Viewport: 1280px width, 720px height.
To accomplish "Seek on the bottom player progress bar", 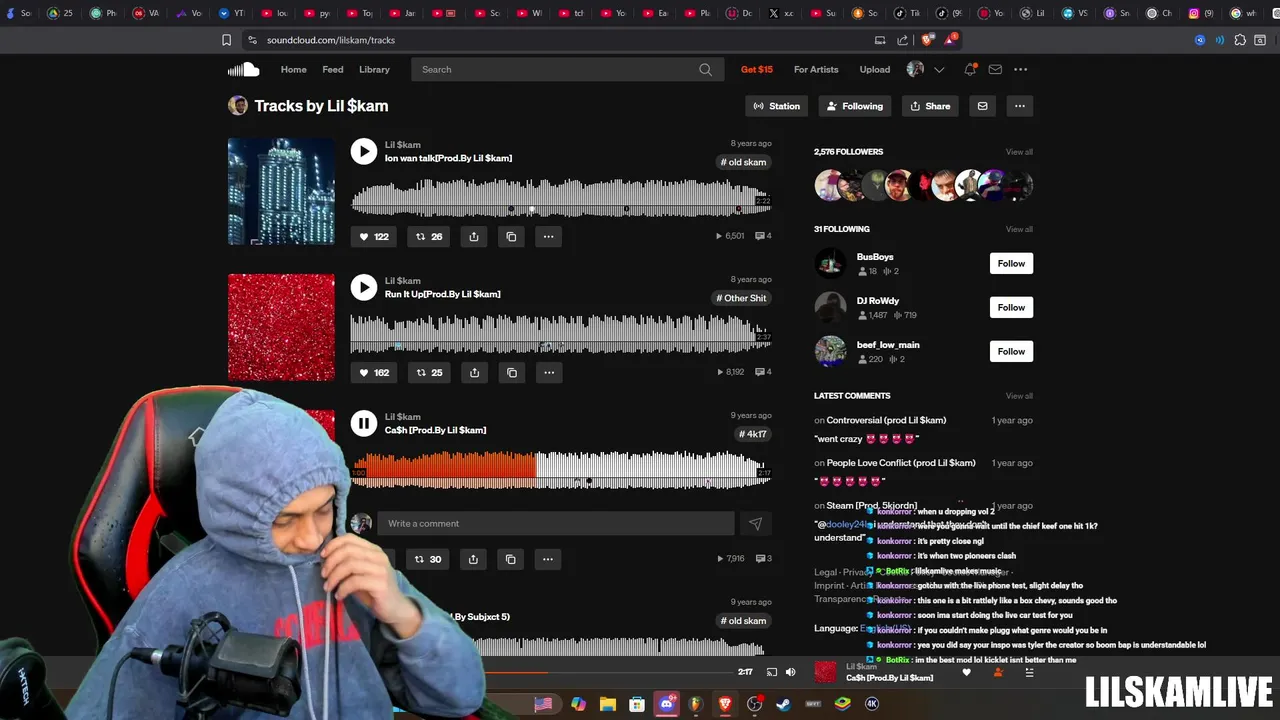I will [608, 672].
